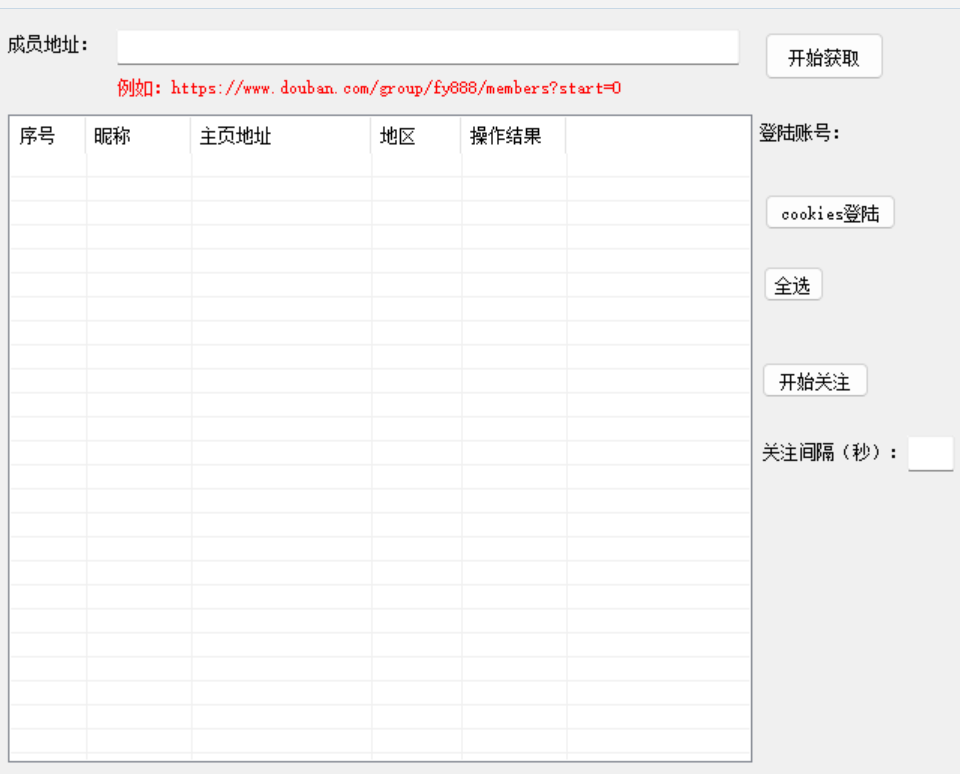The height and width of the screenshot is (774, 960).
Task: Click the 成员地址 input field
Action: (428, 47)
